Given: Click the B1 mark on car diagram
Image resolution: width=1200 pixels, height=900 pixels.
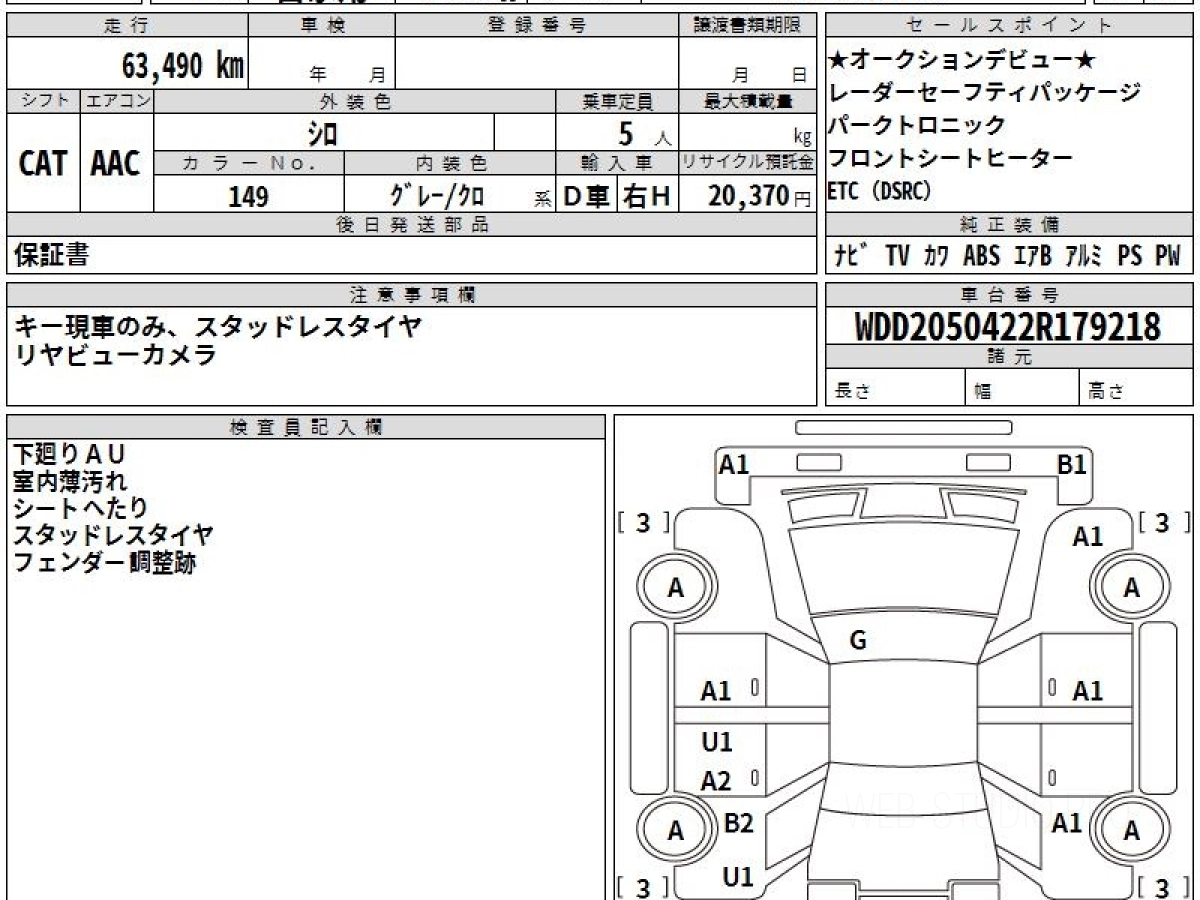Looking at the screenshot, I should tap(1072, 464).
